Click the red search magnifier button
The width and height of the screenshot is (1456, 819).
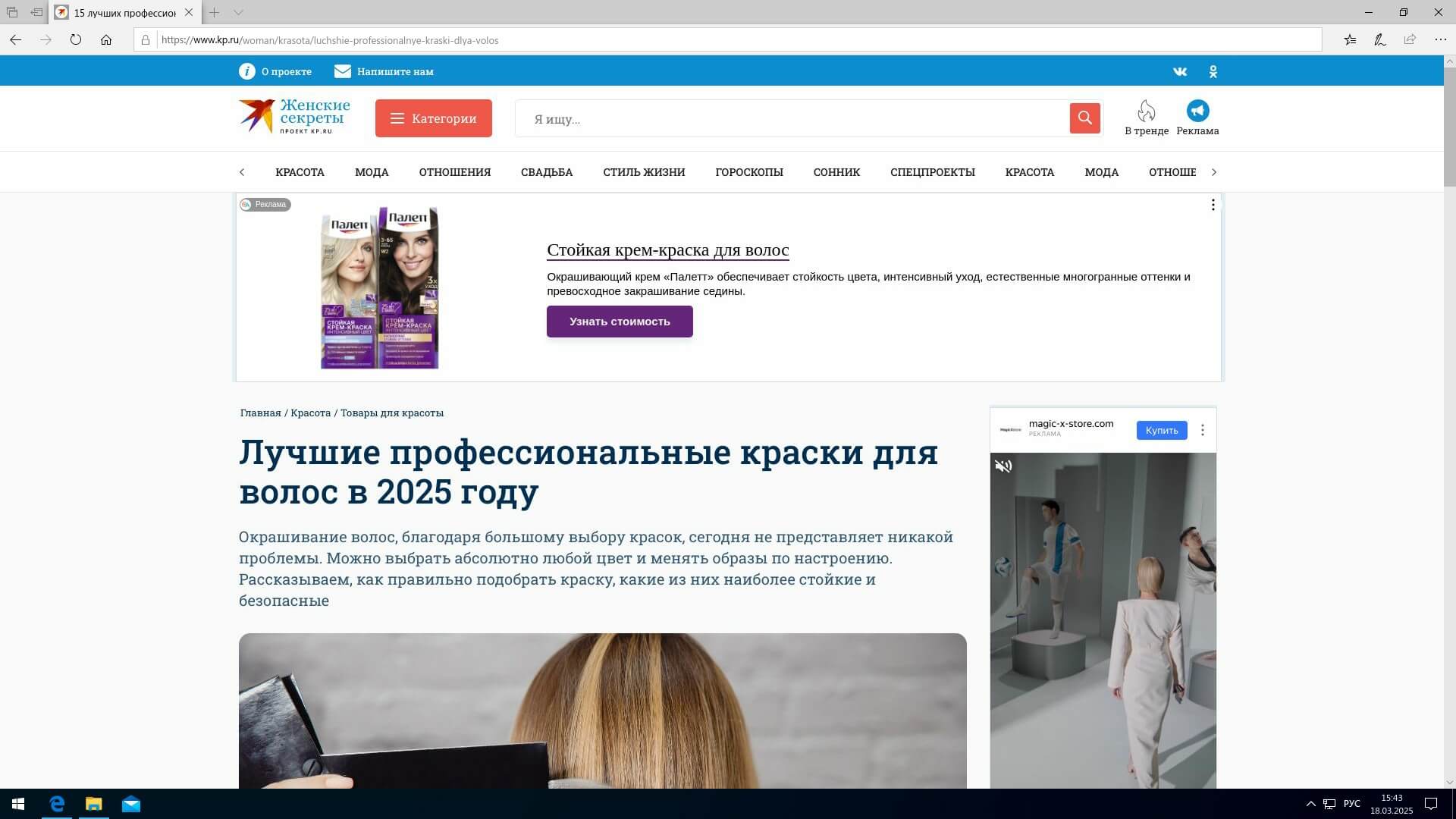(1084, 118)
